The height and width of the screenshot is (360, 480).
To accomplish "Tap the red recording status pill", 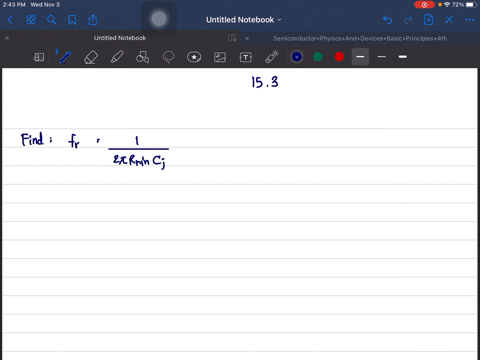I will point(424,5).
